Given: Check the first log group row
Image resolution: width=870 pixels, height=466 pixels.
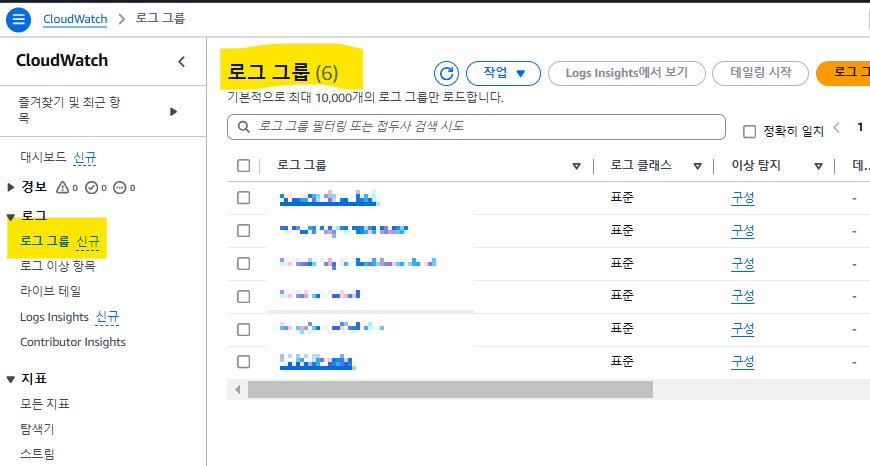Looking at the screenshot, I should click(244, 198).
